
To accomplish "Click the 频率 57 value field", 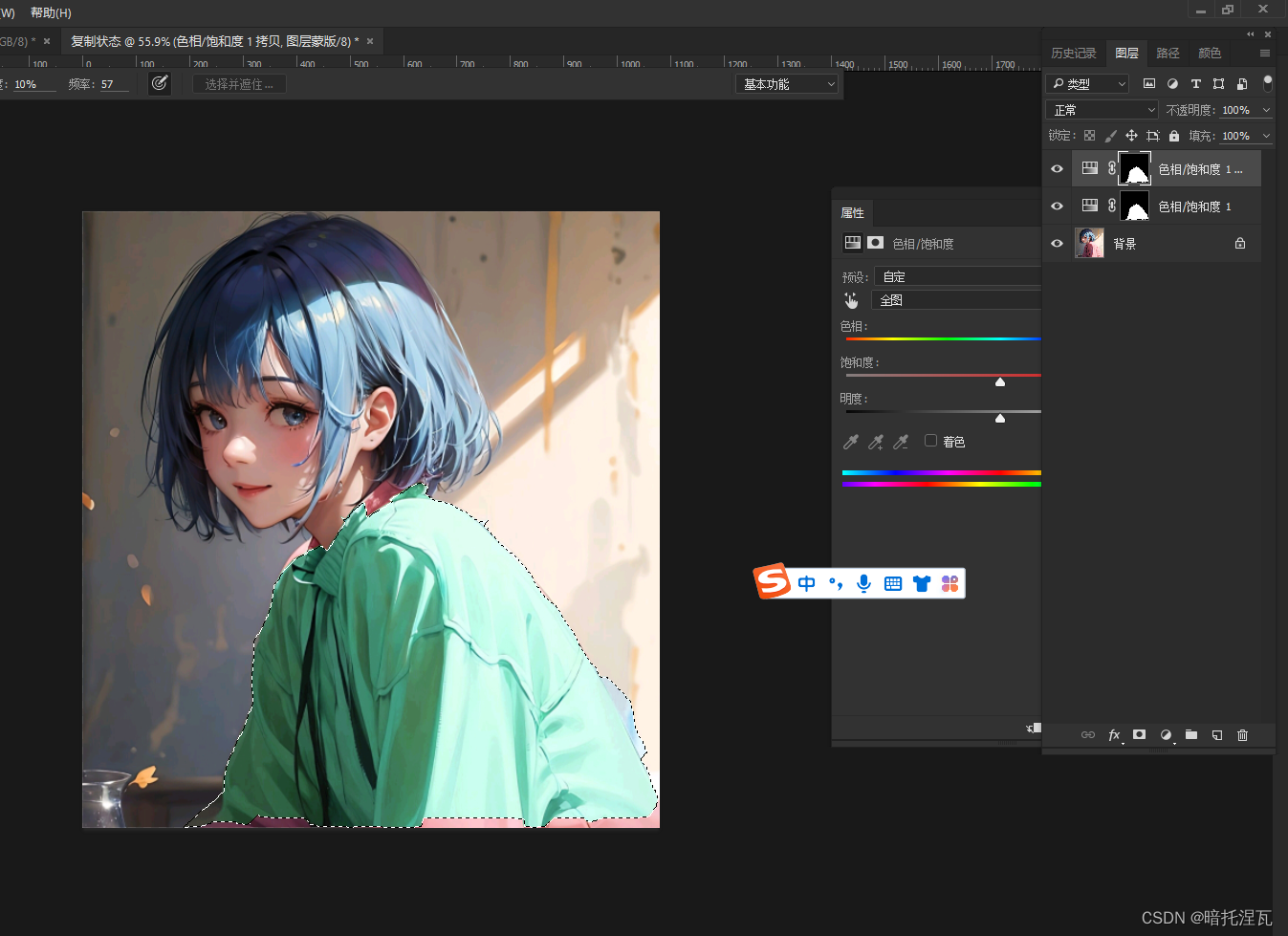I will click(x=114, y=84).
